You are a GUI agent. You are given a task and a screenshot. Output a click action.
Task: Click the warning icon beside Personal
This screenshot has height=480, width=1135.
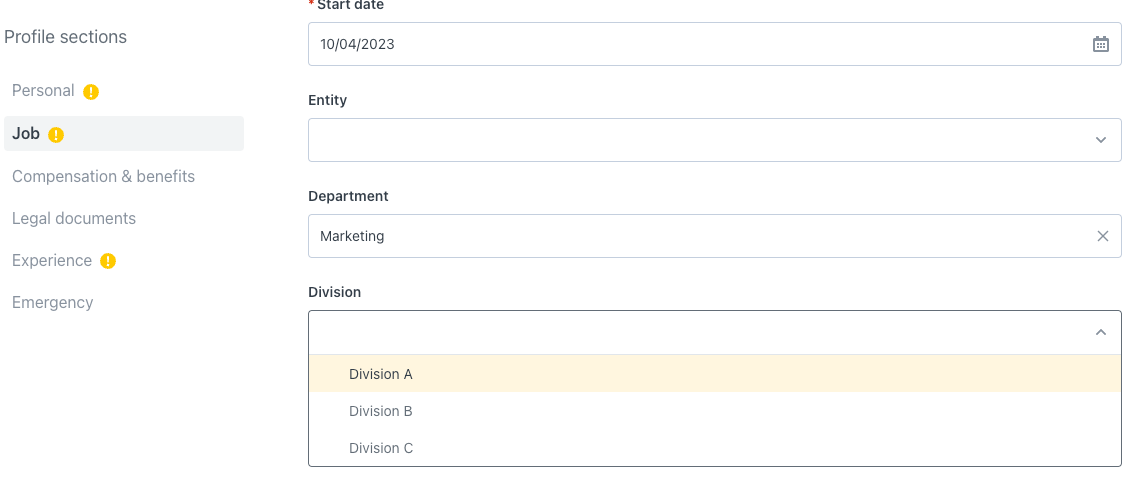tap(90, 92)
